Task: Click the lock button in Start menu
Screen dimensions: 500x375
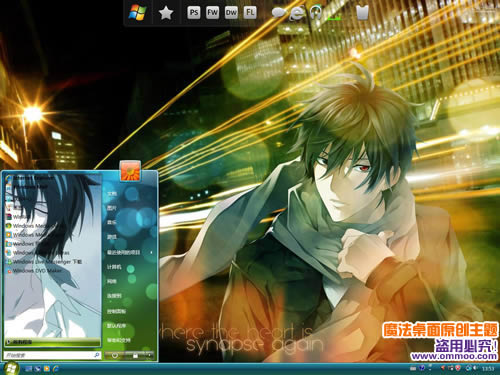Action: click(x=135, y=356)
